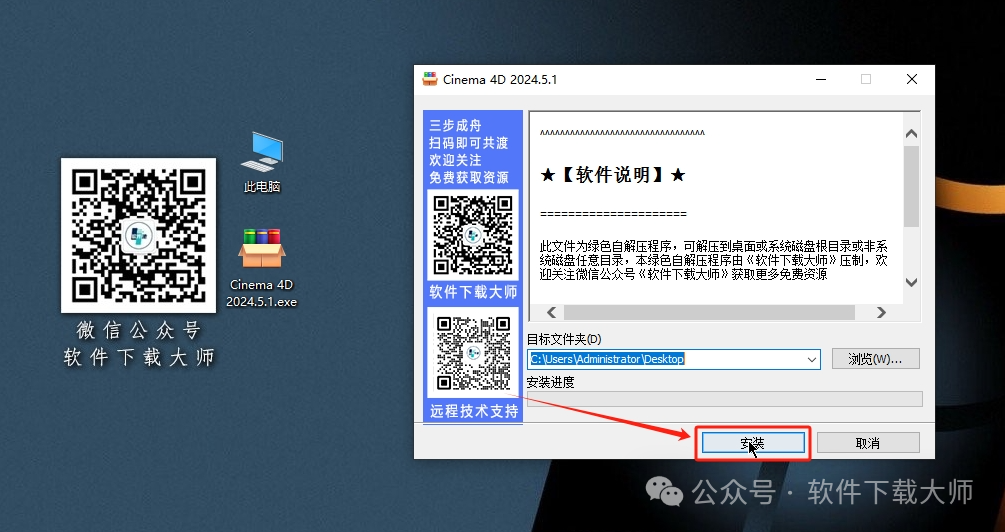Click the 安装进度 progress bar

(x=724, y=399)
